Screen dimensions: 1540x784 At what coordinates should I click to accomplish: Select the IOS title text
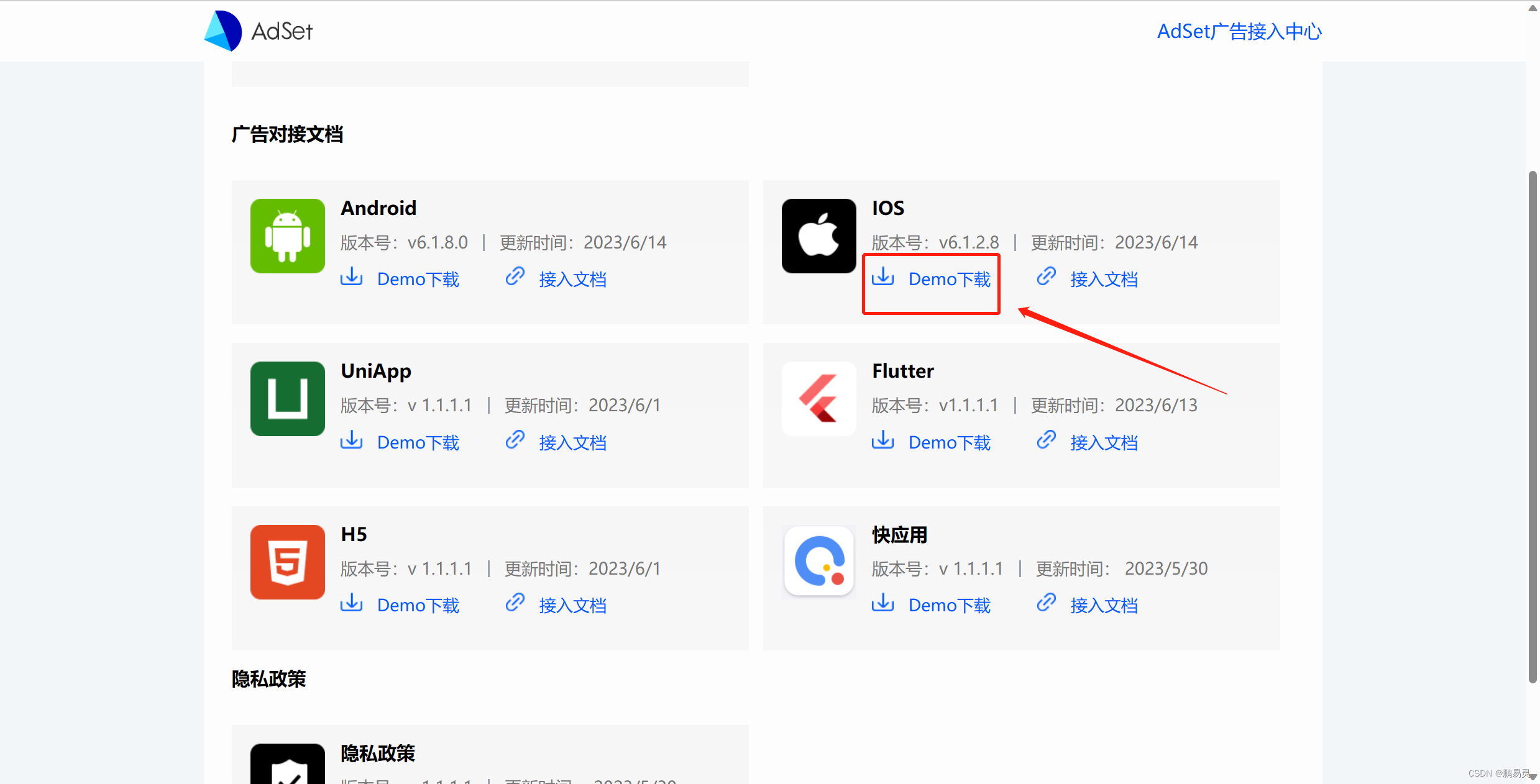point(888,208)
